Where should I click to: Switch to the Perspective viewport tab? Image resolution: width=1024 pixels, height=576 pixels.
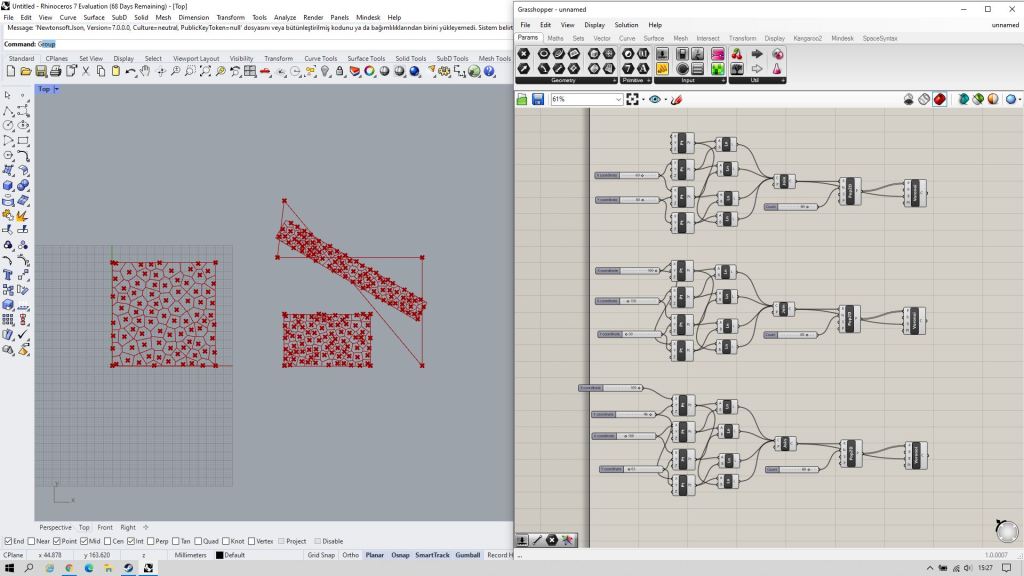(x=55, y=527)
